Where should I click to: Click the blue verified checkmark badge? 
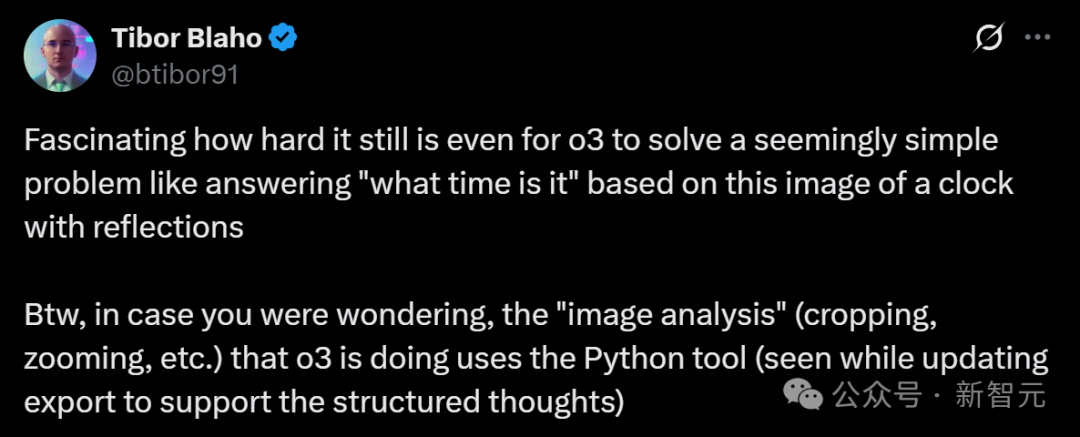tap(282, 38)
